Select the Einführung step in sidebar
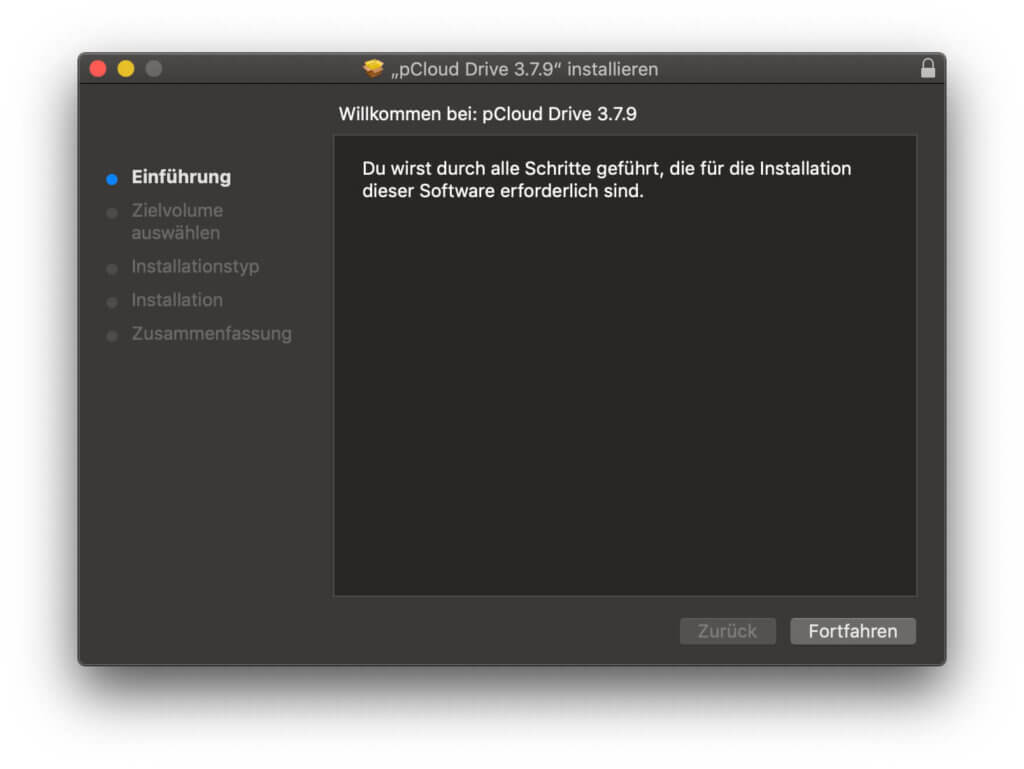Viewport: 1024px width, 769px height. click(181, 177)
